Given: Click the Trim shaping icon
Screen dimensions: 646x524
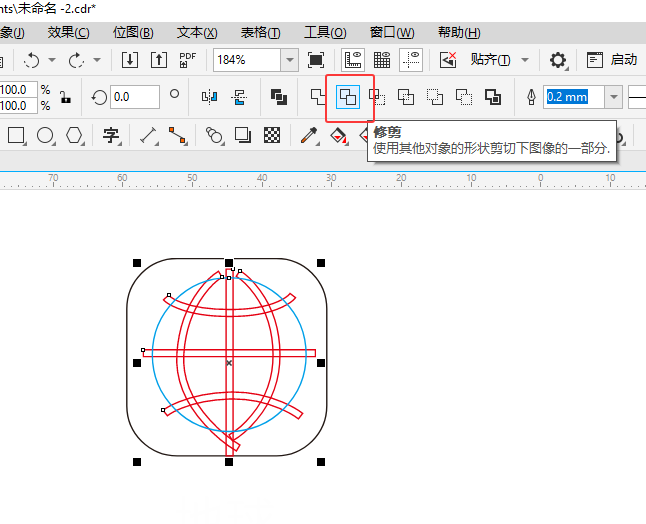Looking at the screenshot, I should click(349, 97).
